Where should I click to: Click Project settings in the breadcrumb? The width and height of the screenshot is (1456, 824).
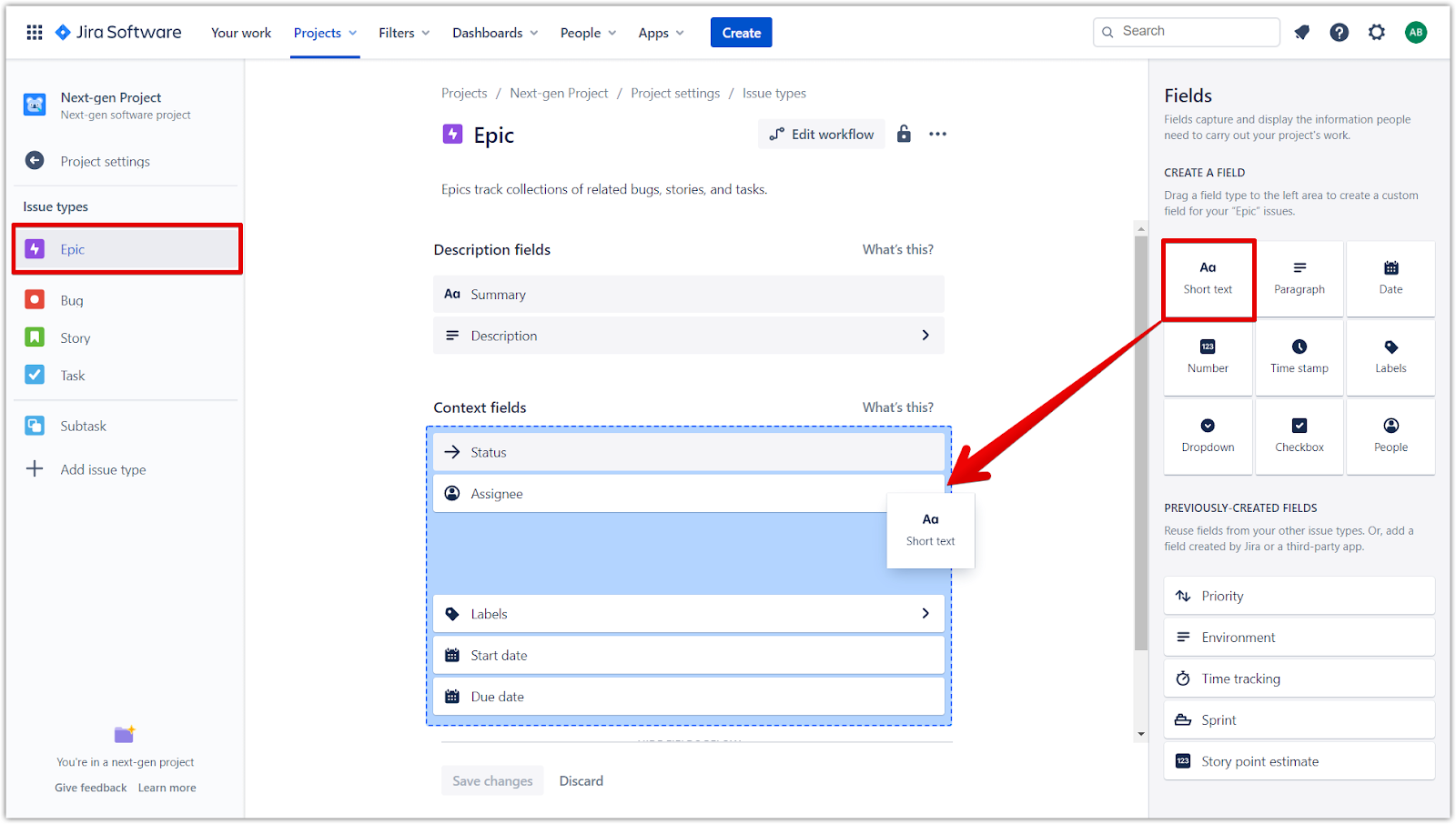pos(675,93)
